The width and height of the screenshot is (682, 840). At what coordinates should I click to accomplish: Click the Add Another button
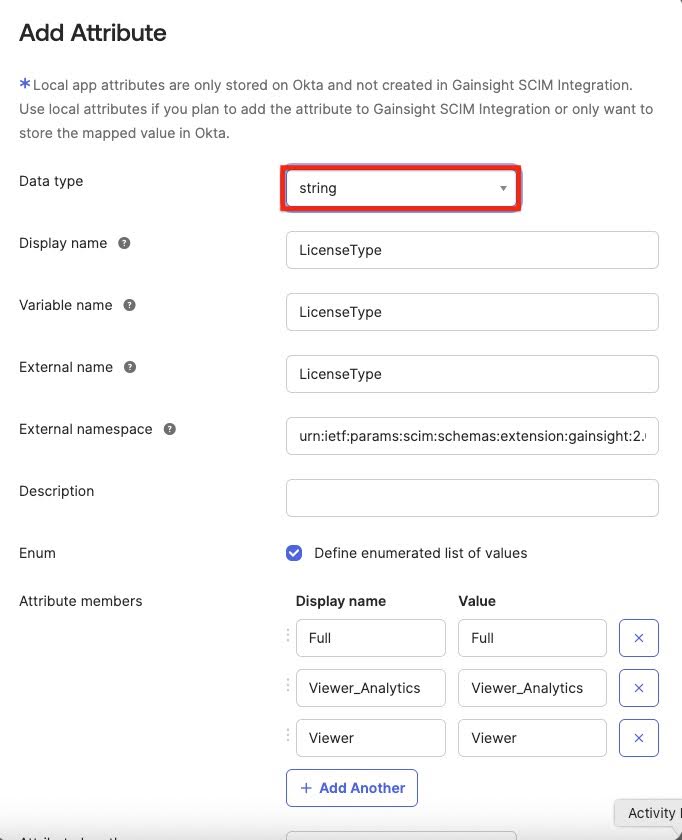point(352,788)
